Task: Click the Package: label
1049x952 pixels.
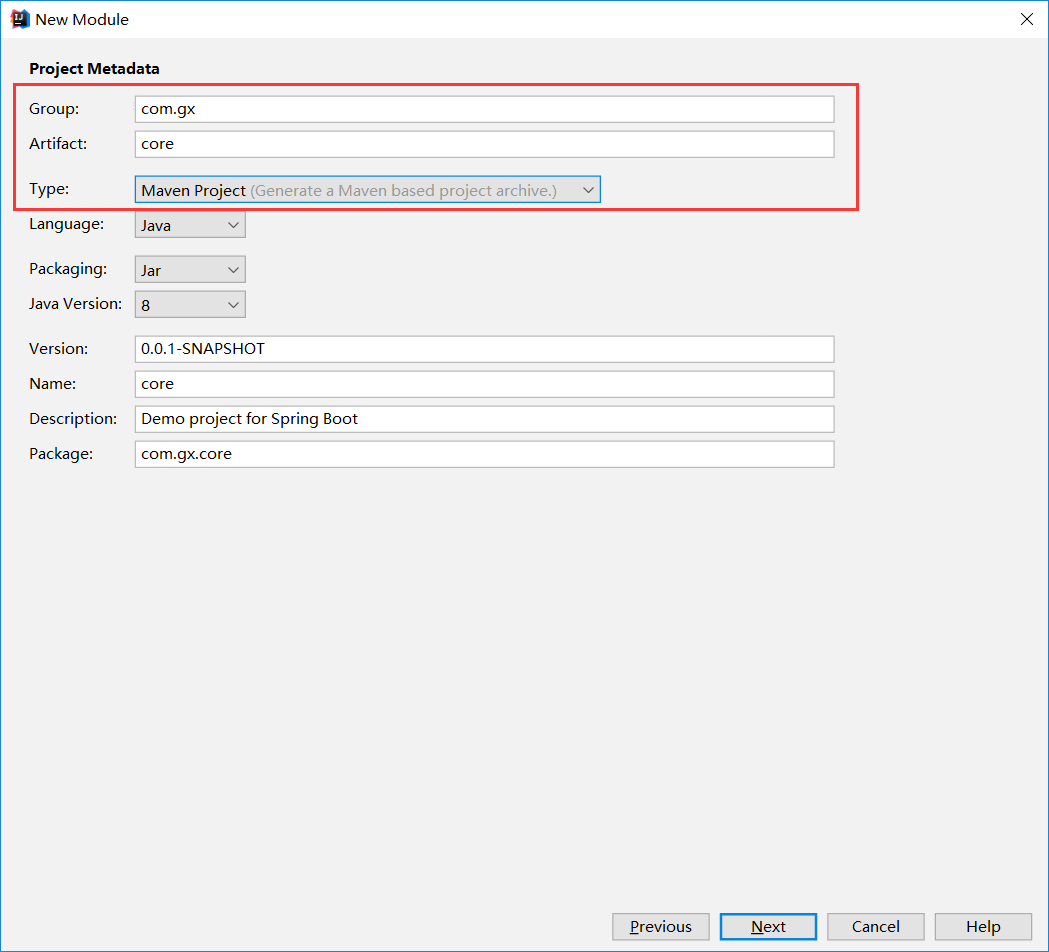Action: pyautogui.click(x=61, y=454)
